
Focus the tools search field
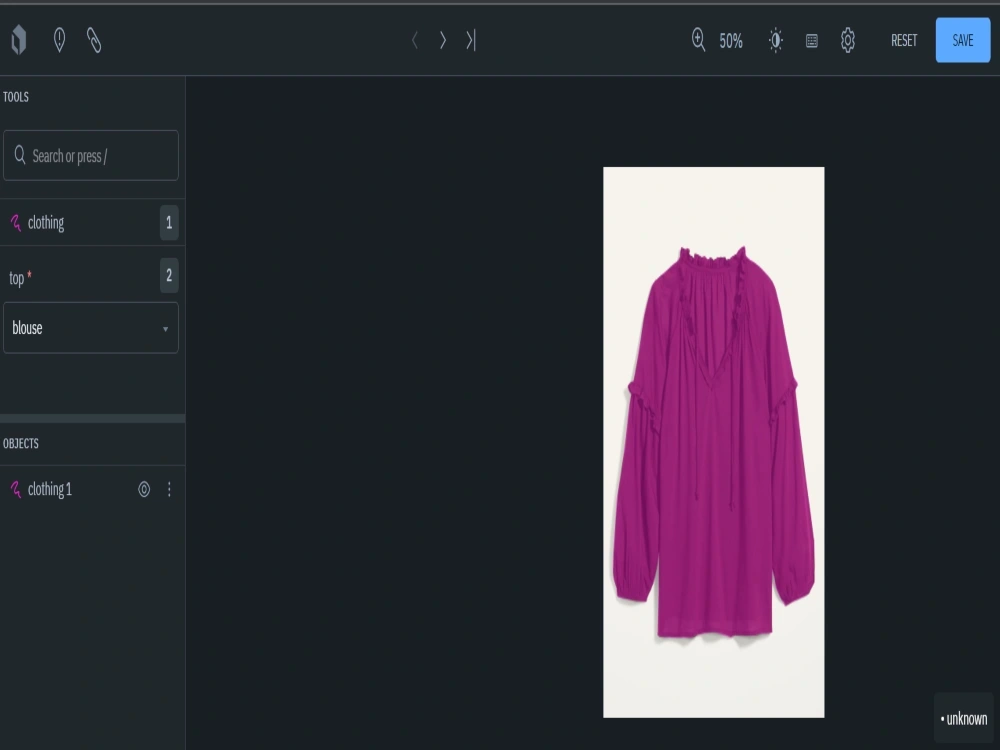91,156
